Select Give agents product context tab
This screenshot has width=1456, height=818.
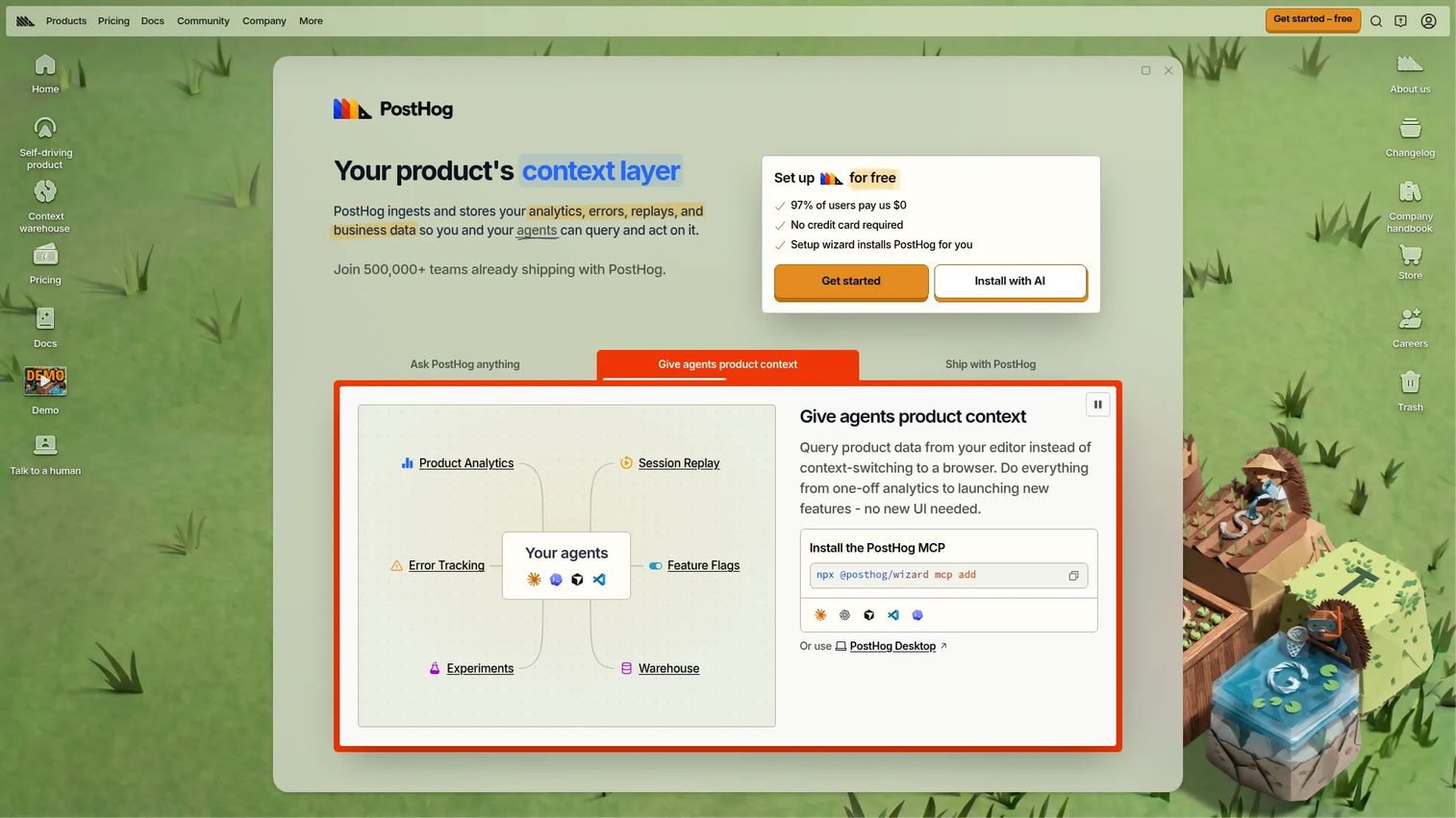click(728, 364)
